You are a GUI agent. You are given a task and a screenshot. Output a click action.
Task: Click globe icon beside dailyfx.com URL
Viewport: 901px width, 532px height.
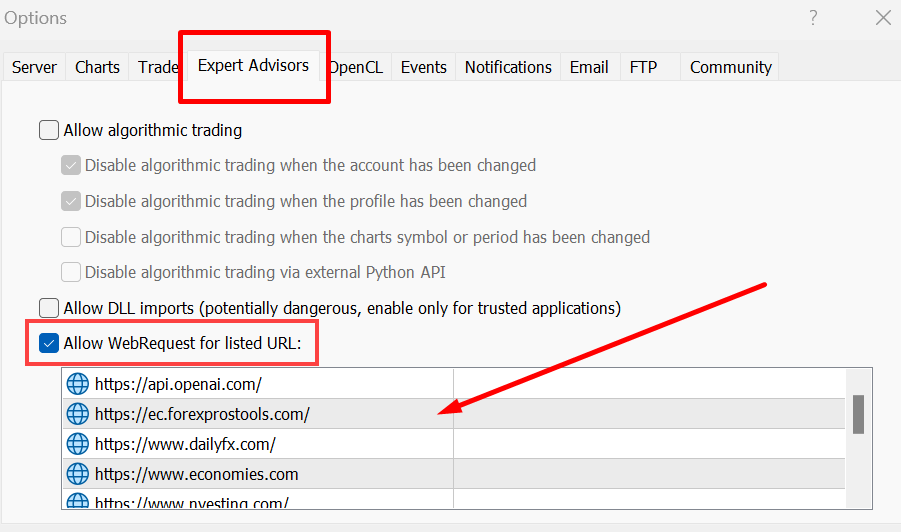[x=77, y=444]
